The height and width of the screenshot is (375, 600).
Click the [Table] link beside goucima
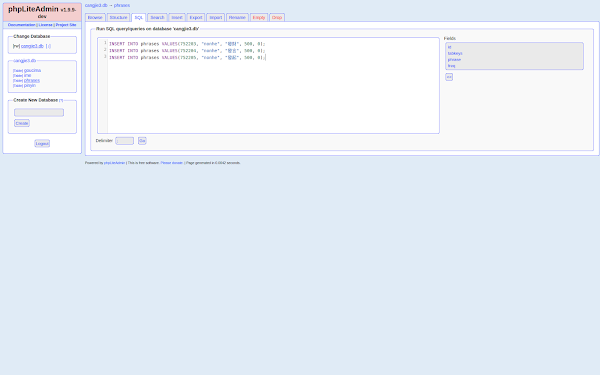[x=18, y=71]
